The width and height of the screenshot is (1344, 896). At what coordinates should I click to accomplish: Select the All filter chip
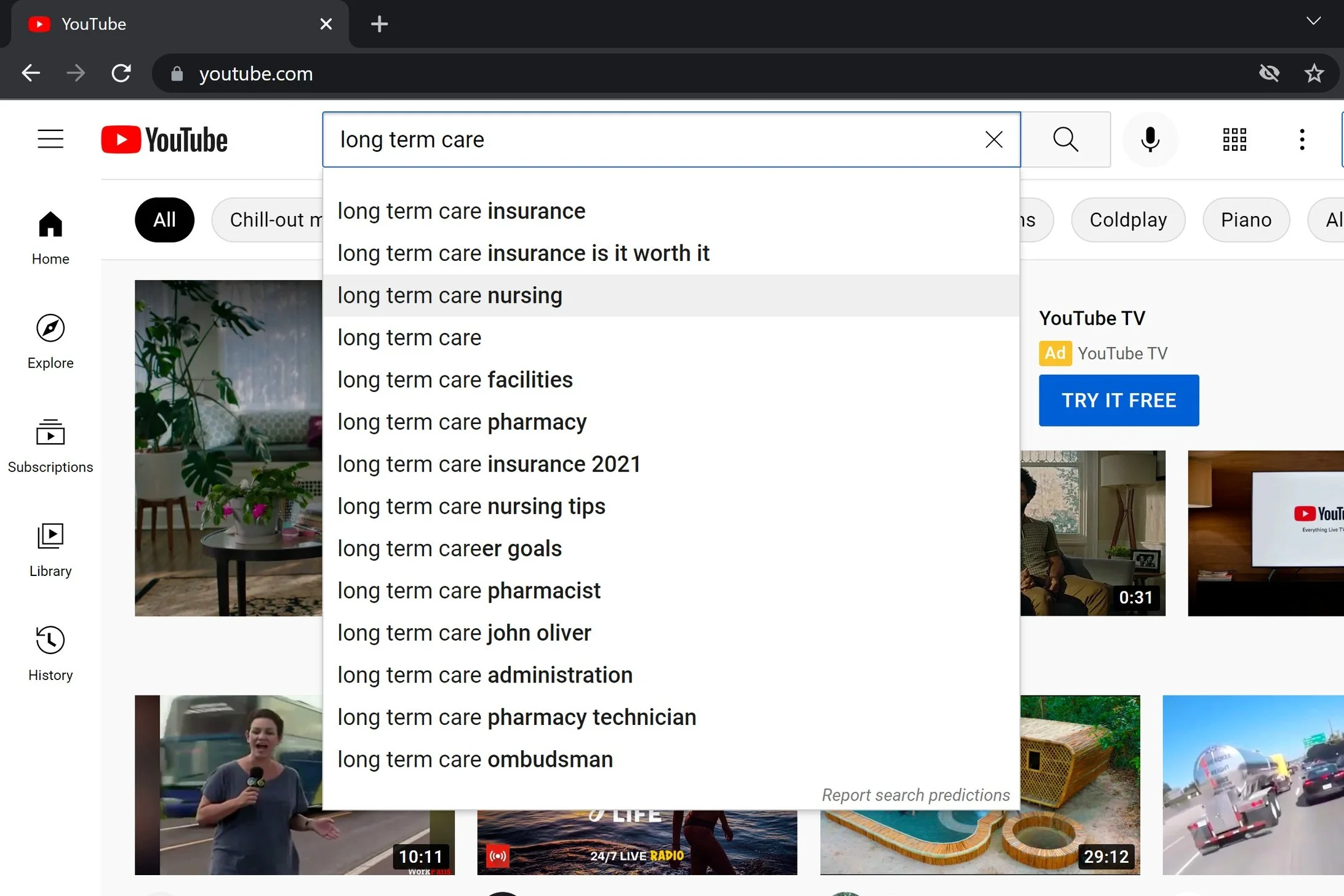[164, 220]
